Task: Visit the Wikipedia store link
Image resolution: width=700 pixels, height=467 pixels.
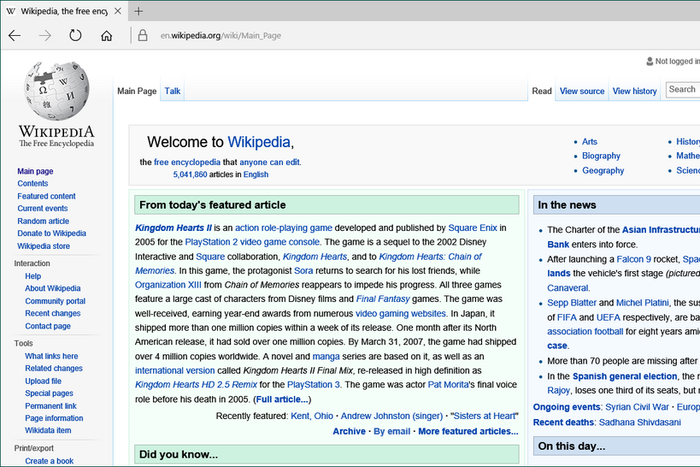Action: pos(43,246)
